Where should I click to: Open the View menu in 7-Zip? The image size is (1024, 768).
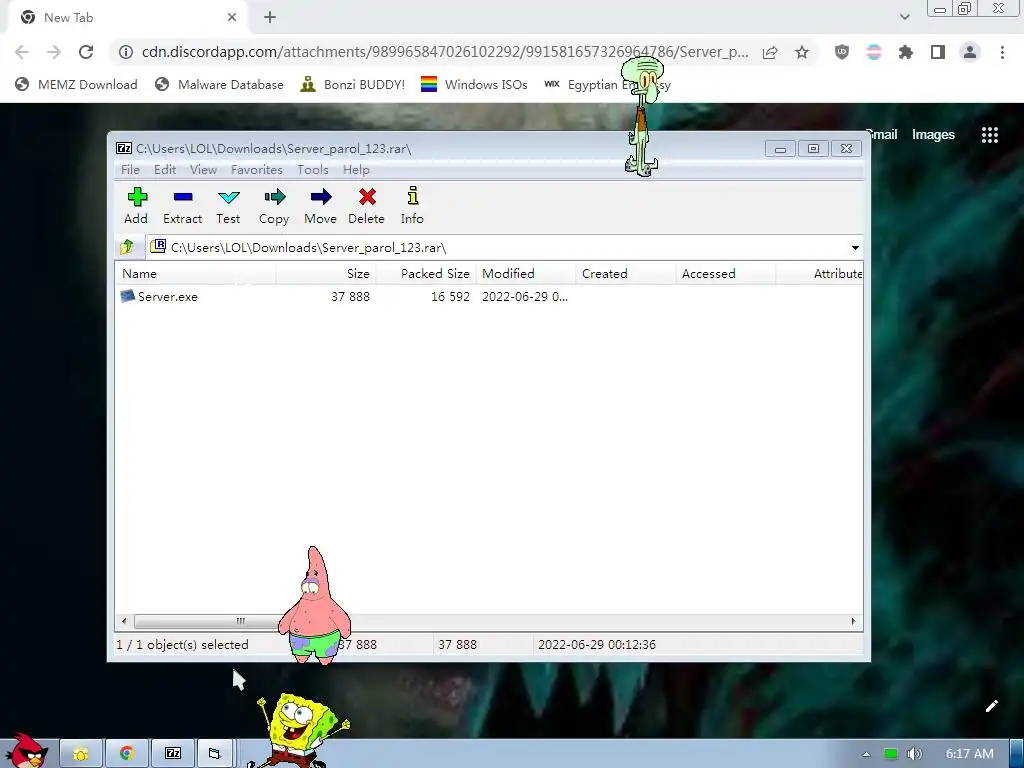[x=203, y=170]
